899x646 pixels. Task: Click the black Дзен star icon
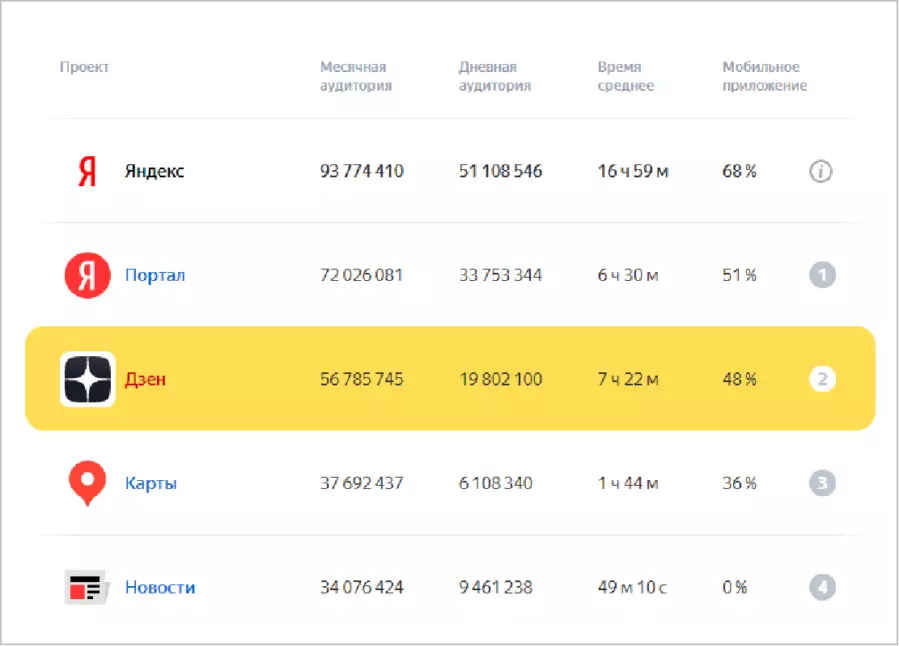point(87,379)
